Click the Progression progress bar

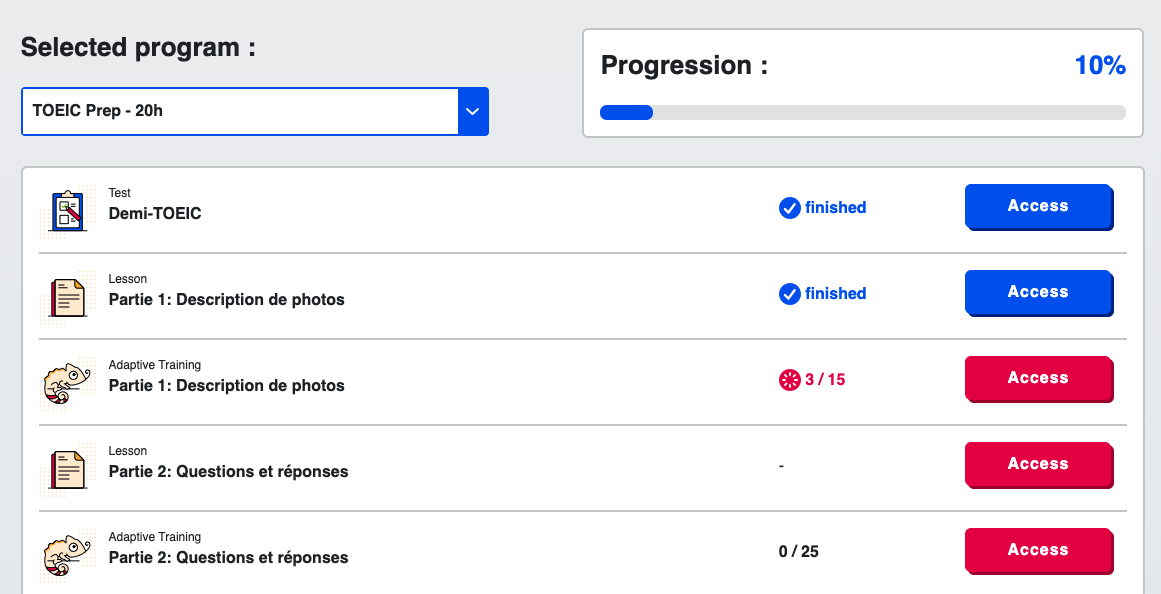(862, 112)
